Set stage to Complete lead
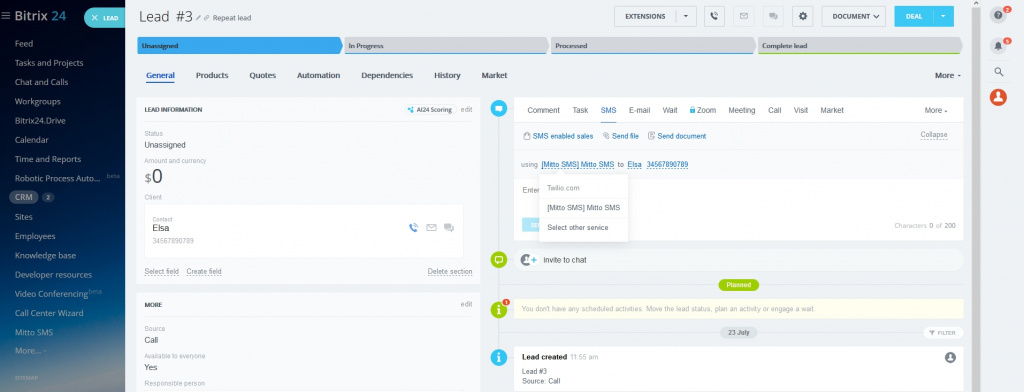This screenshot has width=1024, height=392. coord(859,46)
